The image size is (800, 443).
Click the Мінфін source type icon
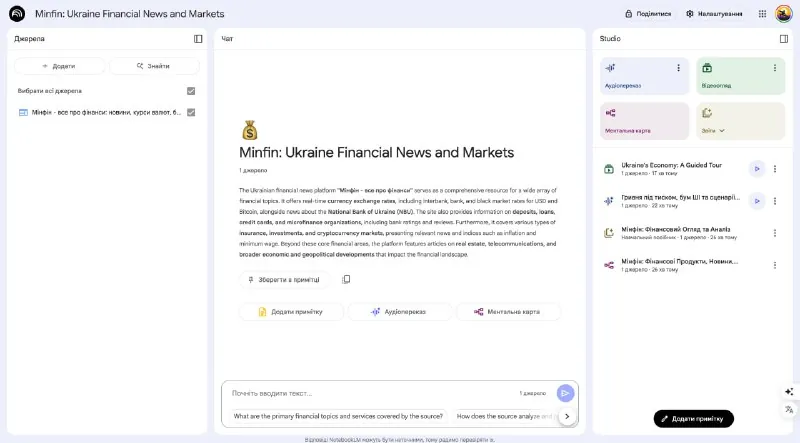pyautogui.click(x=23, y=112)
